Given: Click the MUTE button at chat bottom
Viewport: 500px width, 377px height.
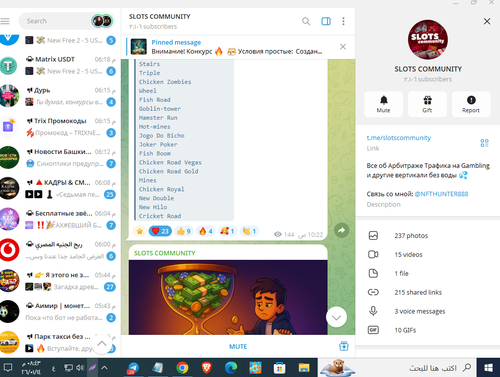Looking at the screenshot, I should point(238,347).
